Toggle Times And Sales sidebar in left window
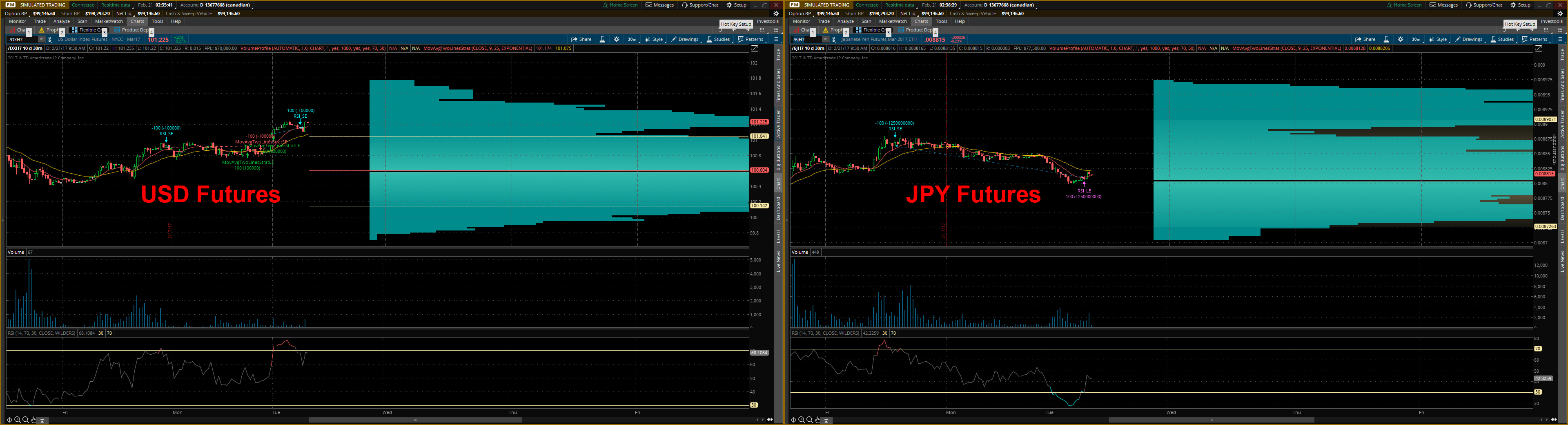 779,85
